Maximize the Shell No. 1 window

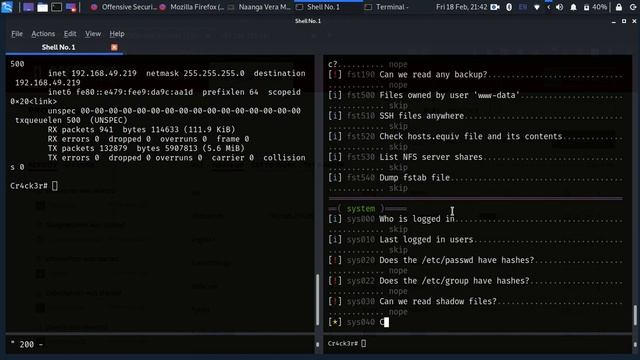624,21
